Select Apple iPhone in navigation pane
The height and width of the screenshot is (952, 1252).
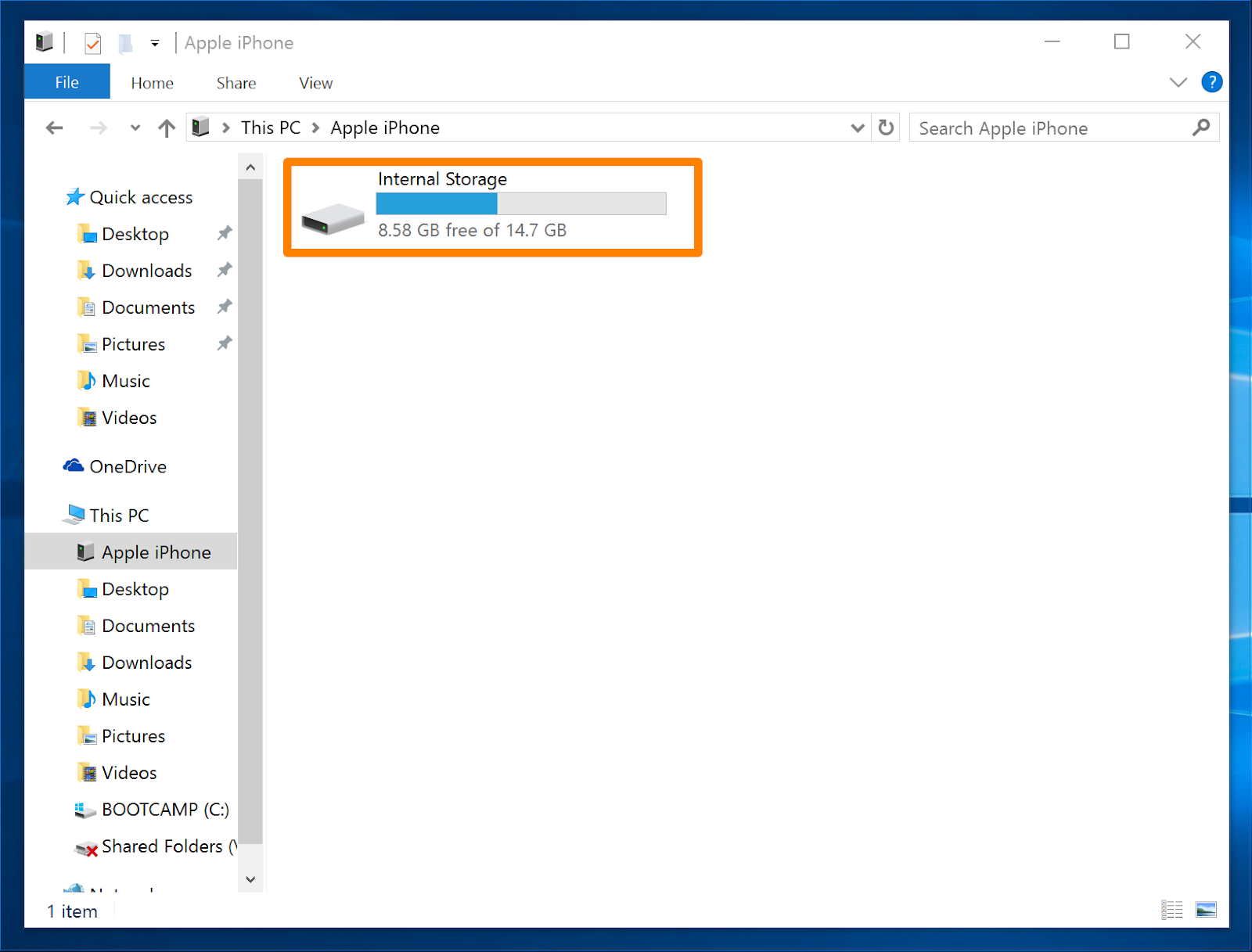click(131, 551)
